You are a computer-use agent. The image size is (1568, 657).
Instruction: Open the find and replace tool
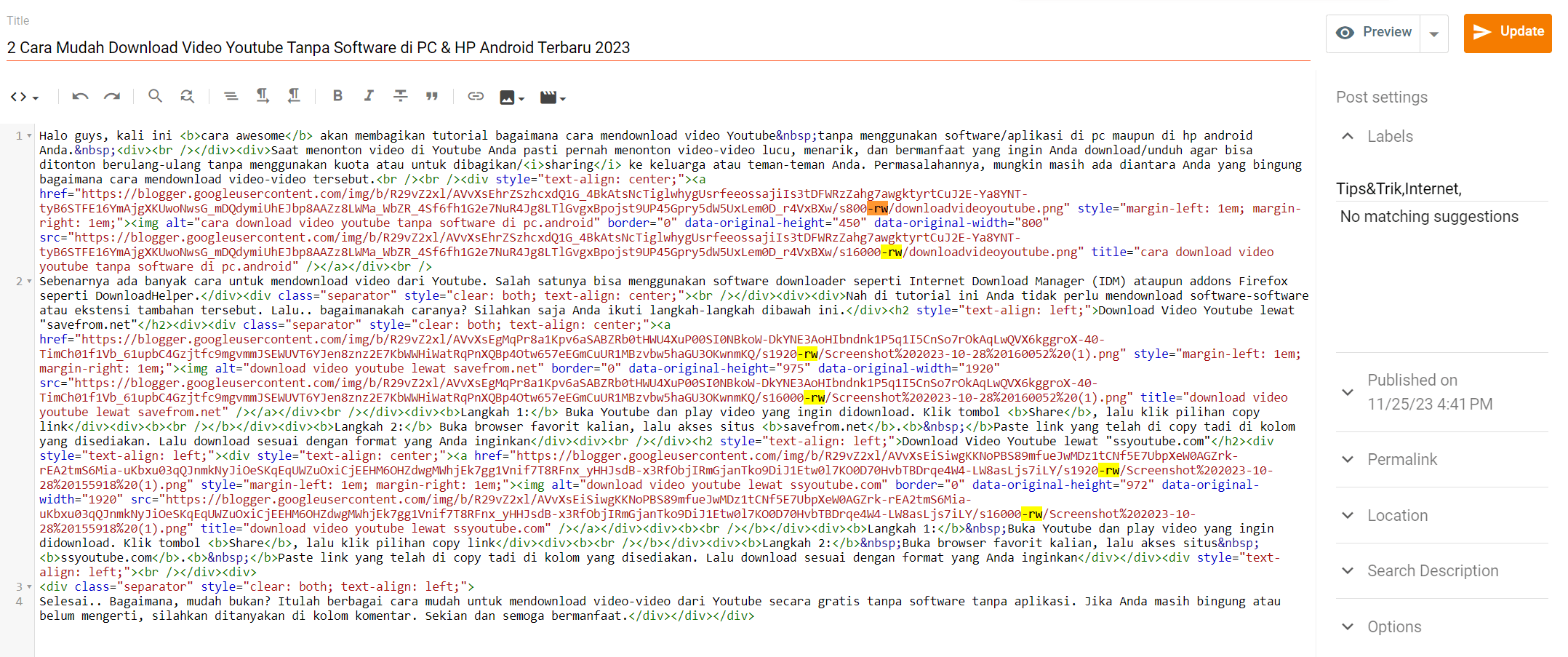[x=187, y=96]
